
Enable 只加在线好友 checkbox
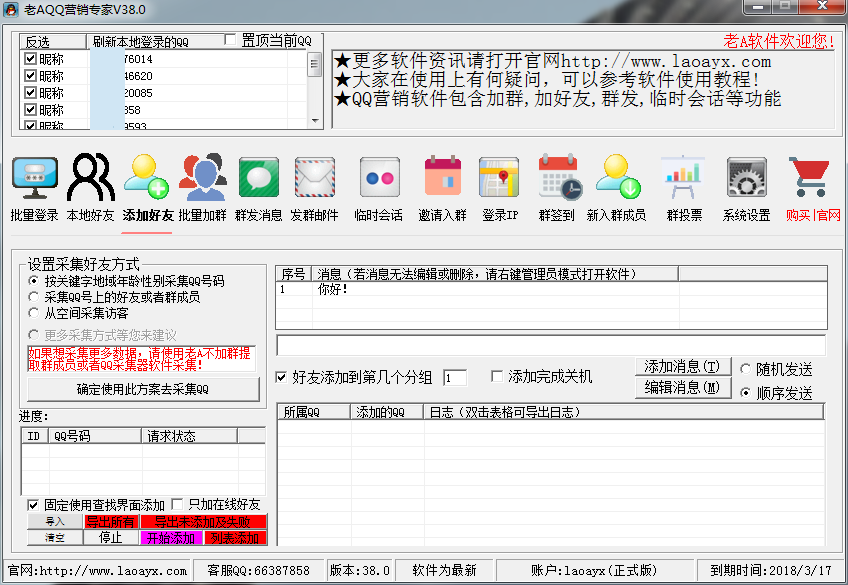coord(177,504)
